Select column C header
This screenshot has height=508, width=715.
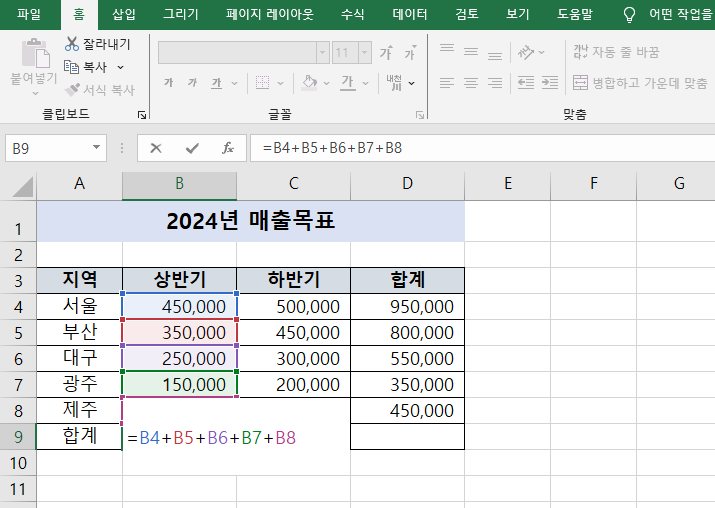(294, 184)
